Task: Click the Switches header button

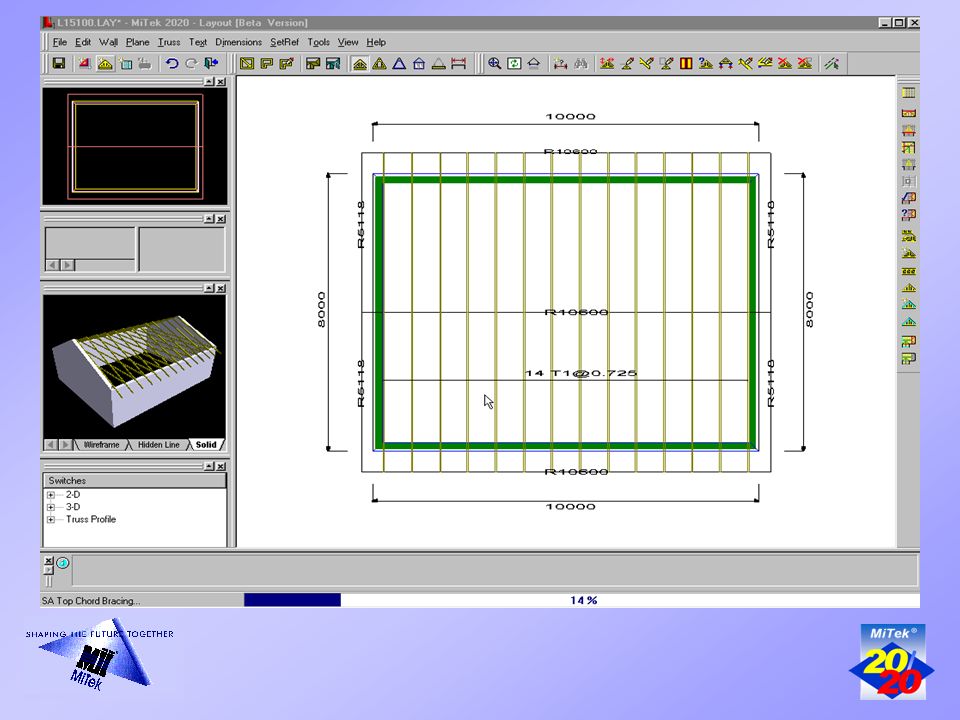Action: tap(135, 481)
